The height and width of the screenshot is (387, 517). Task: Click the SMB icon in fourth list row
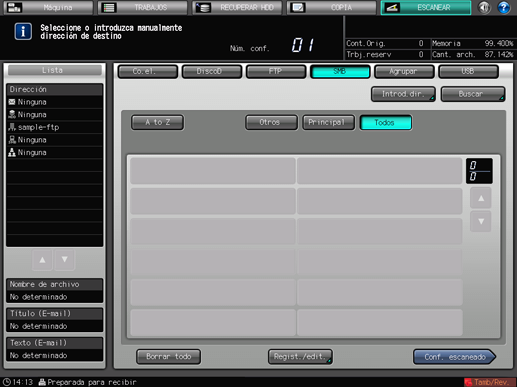pos(12,140)
